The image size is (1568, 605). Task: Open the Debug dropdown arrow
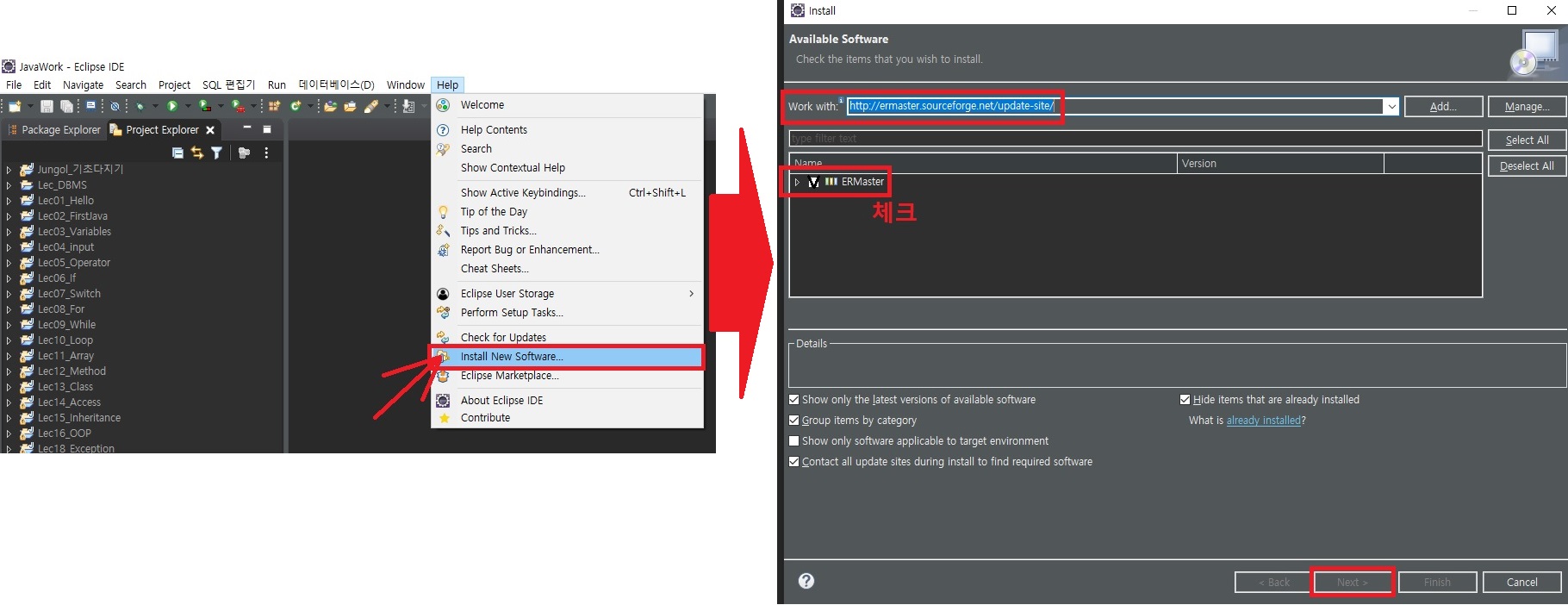(x=155, y=106)
